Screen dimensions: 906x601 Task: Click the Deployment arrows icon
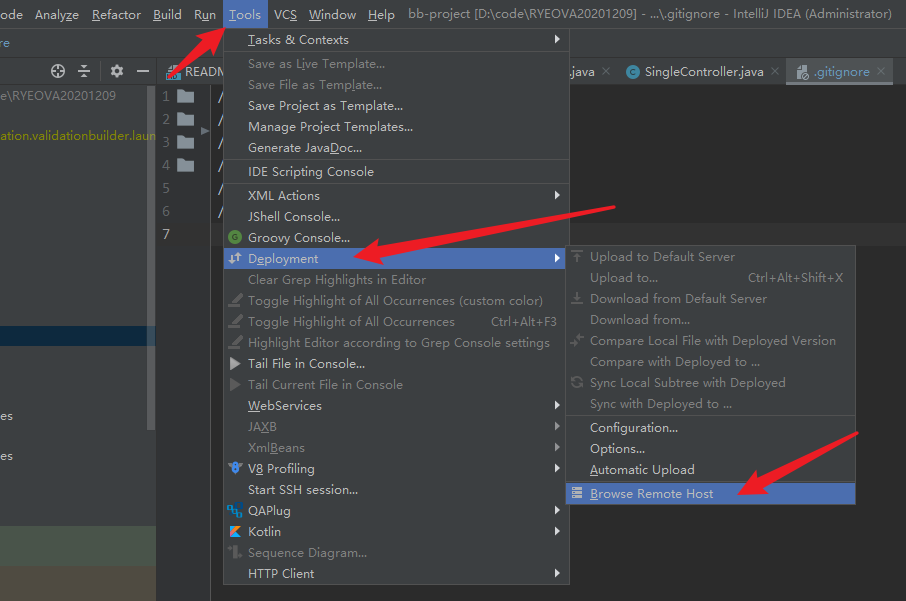(235, 258)
